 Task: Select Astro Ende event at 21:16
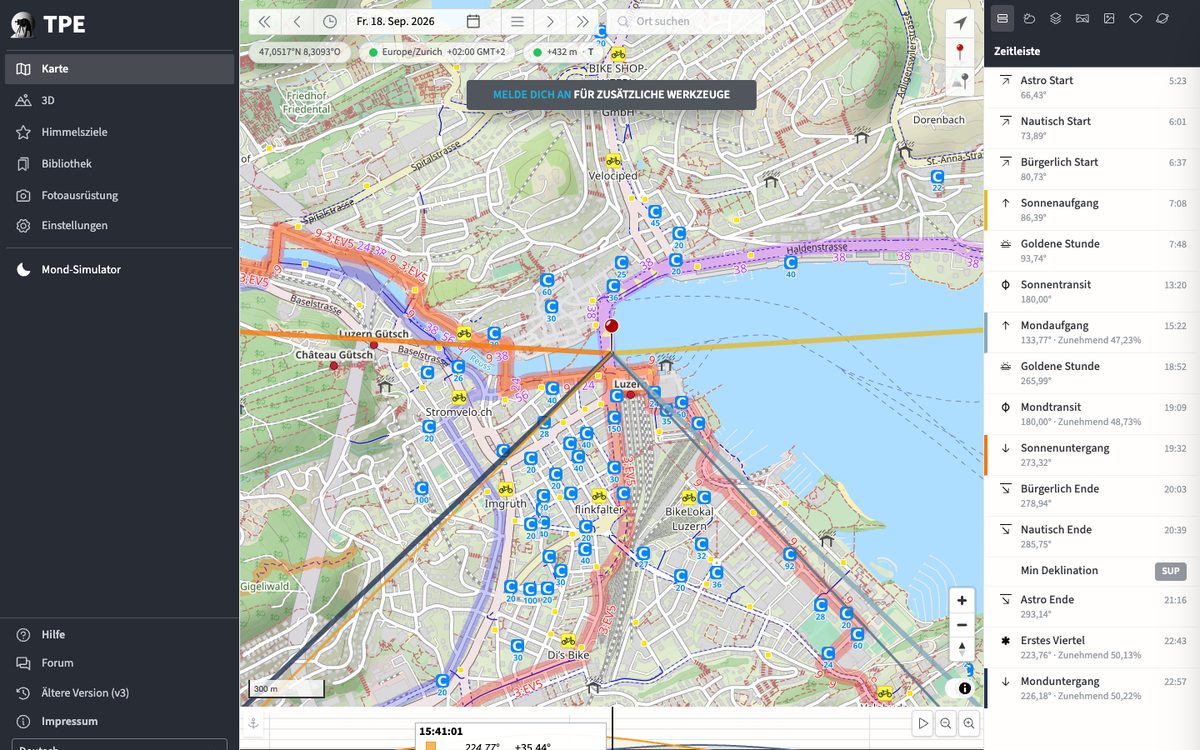pyautogui.click(x=1092, y=607)
